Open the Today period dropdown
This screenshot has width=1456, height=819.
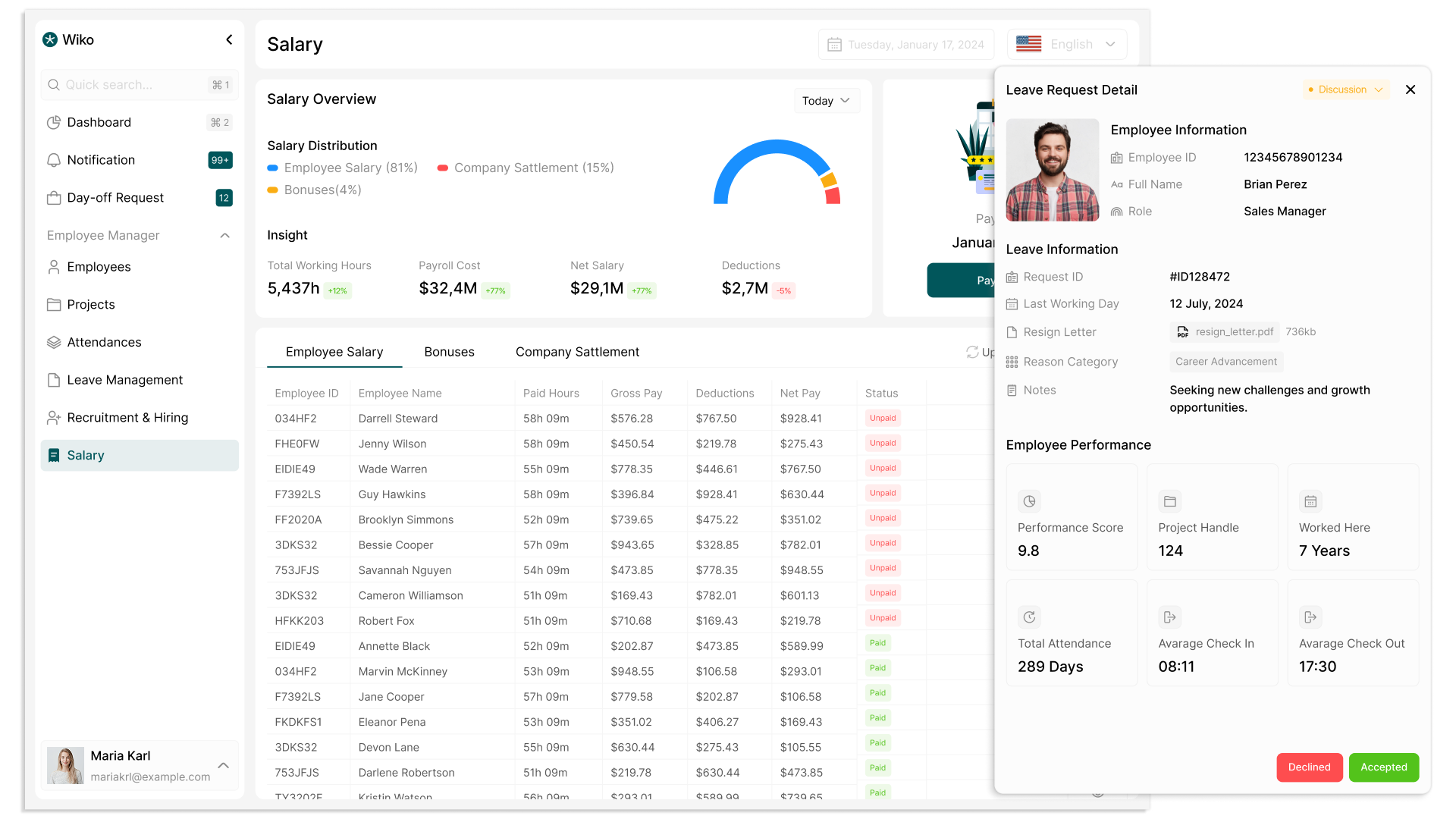(x=826, y=101)
